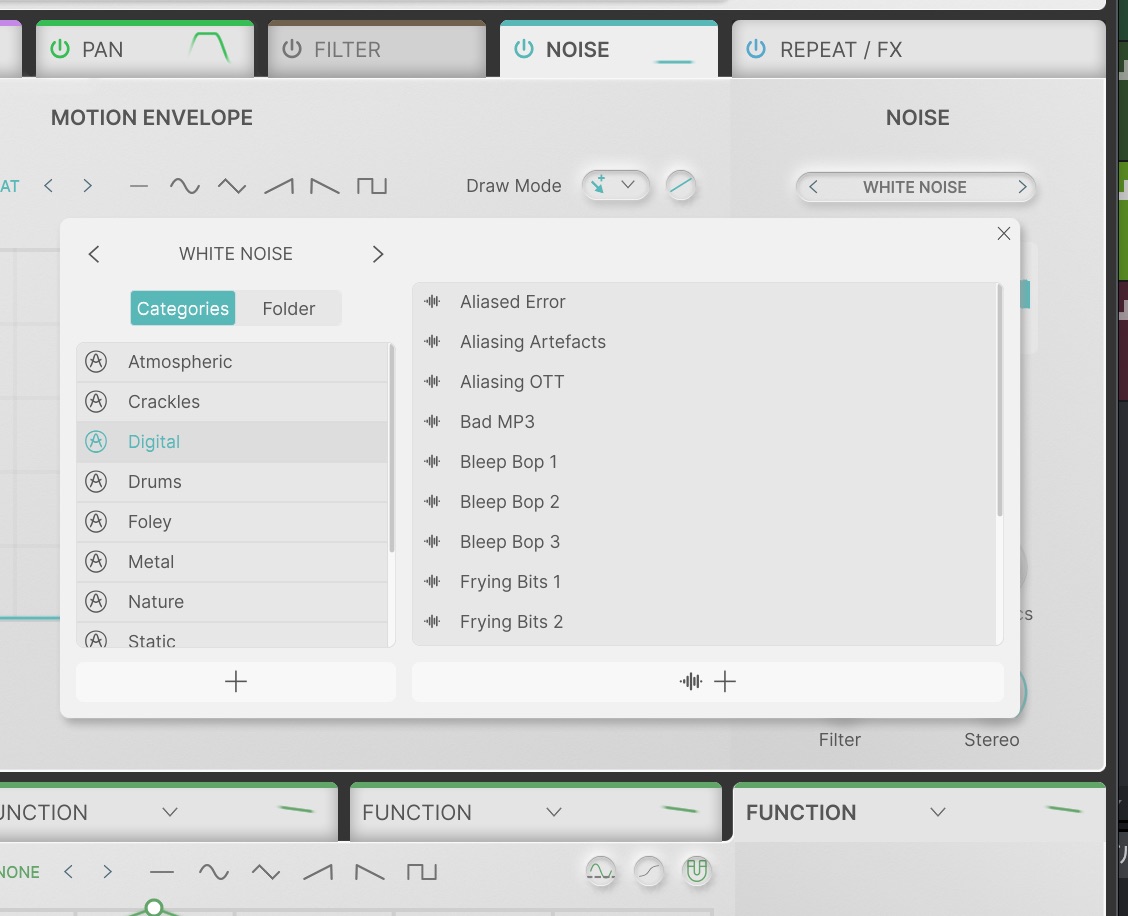Toggle the REPEAT / FX power button

pos(756,49)
